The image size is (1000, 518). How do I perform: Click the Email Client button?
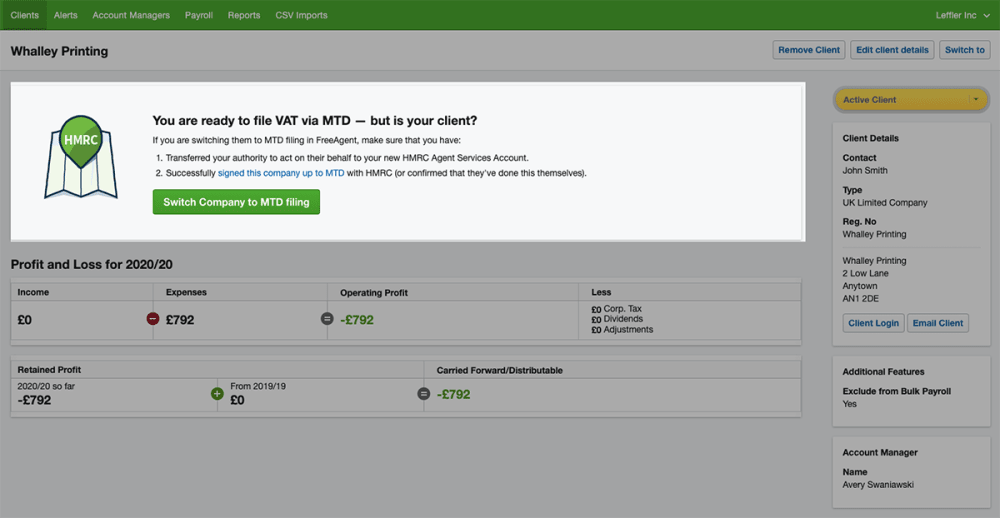pyautogui.click(x=938, y=323)
